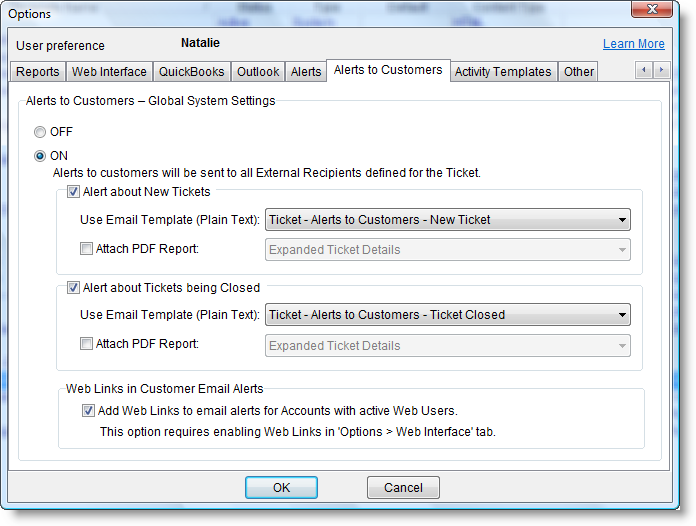Go to the Web Interface tab
The image size is (696, 526).
click(x=109, y=72)
